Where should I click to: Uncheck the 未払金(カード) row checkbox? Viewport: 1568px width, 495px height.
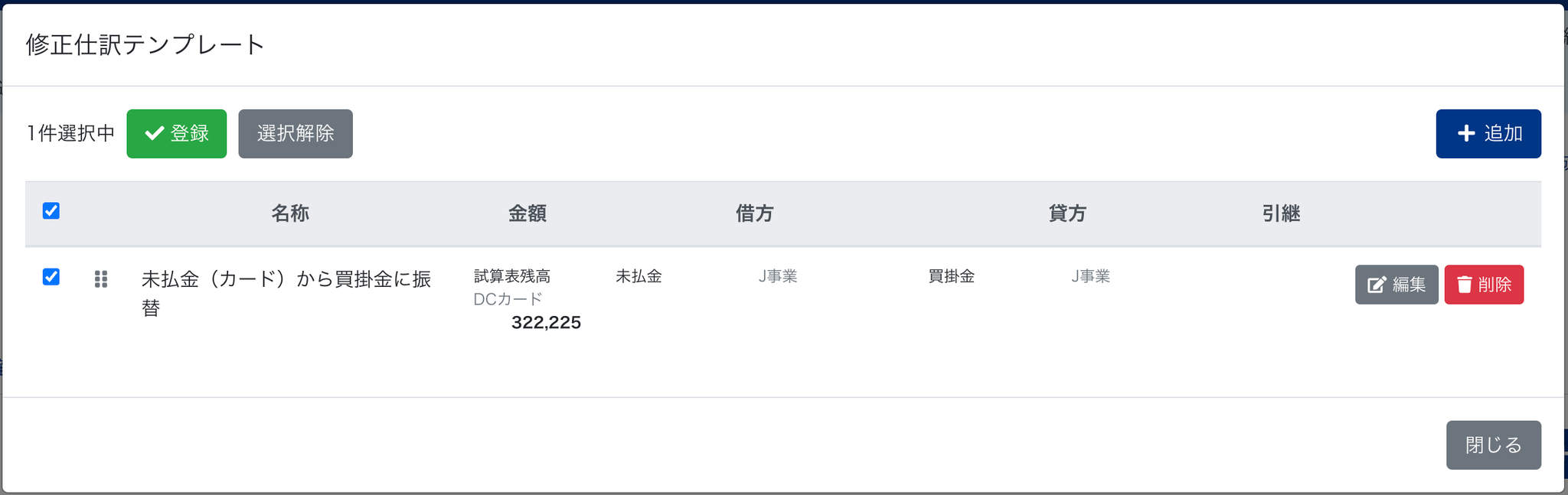point(51,276)
